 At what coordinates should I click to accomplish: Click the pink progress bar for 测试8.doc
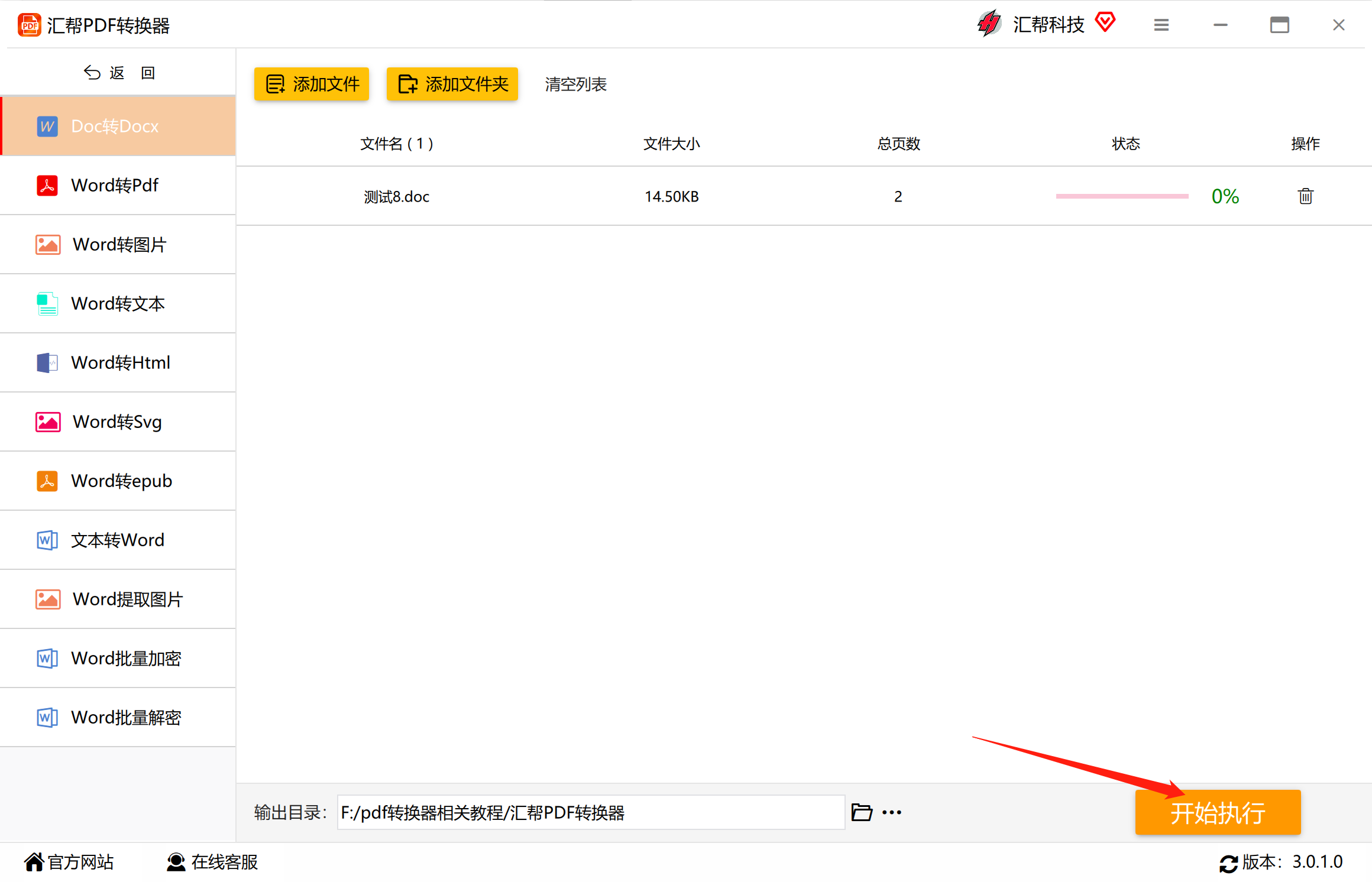click(x=1122, y=196)
